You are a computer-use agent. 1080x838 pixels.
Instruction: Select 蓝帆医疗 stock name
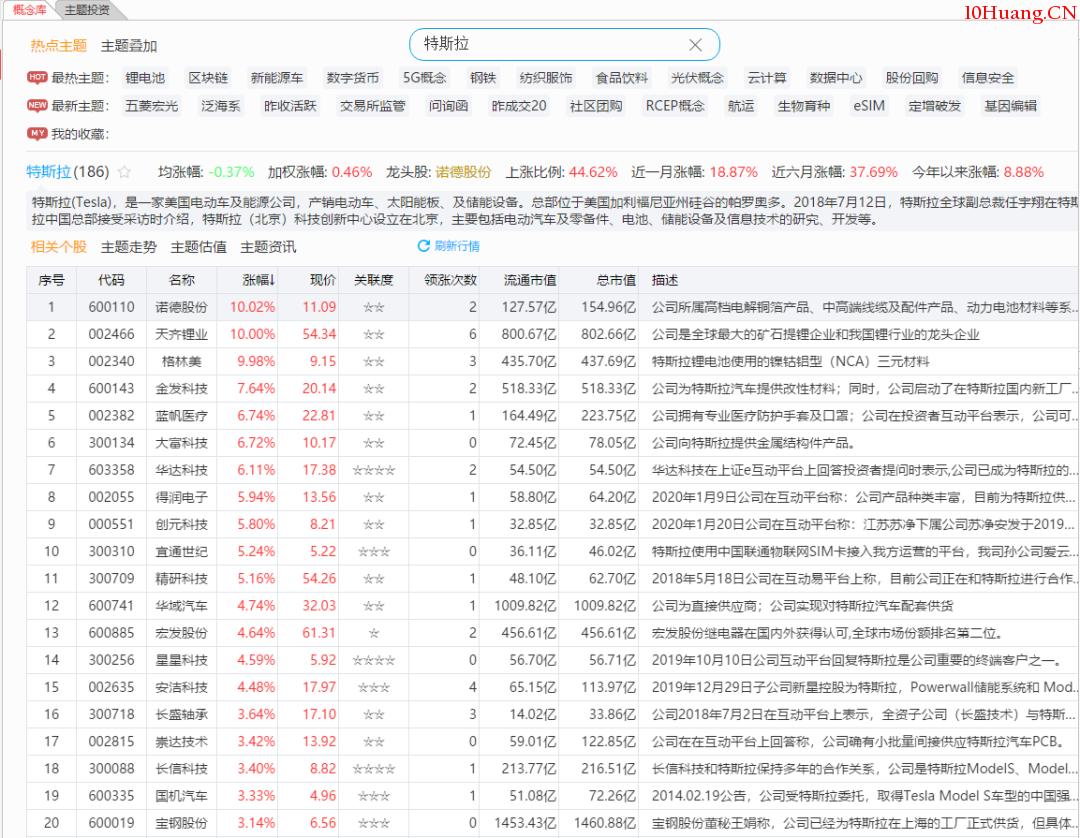pyautogui.click(x=181, y=416)
